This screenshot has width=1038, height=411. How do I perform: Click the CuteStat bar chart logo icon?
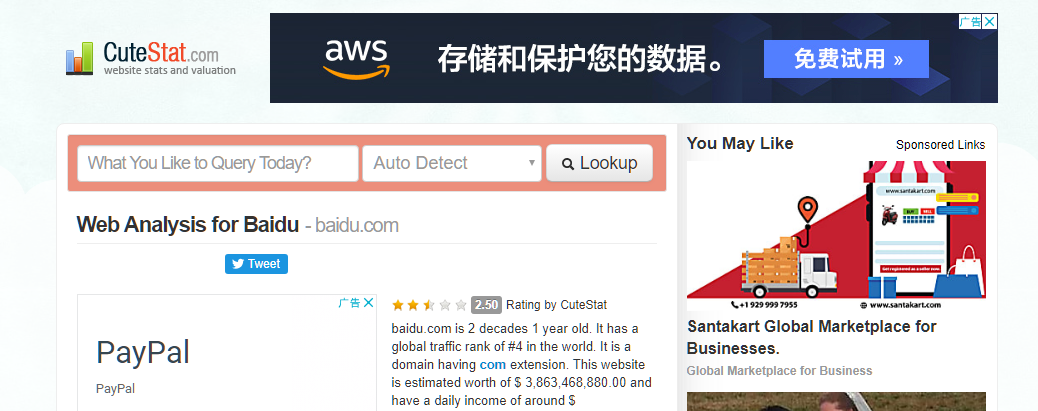tap(80, 58)
